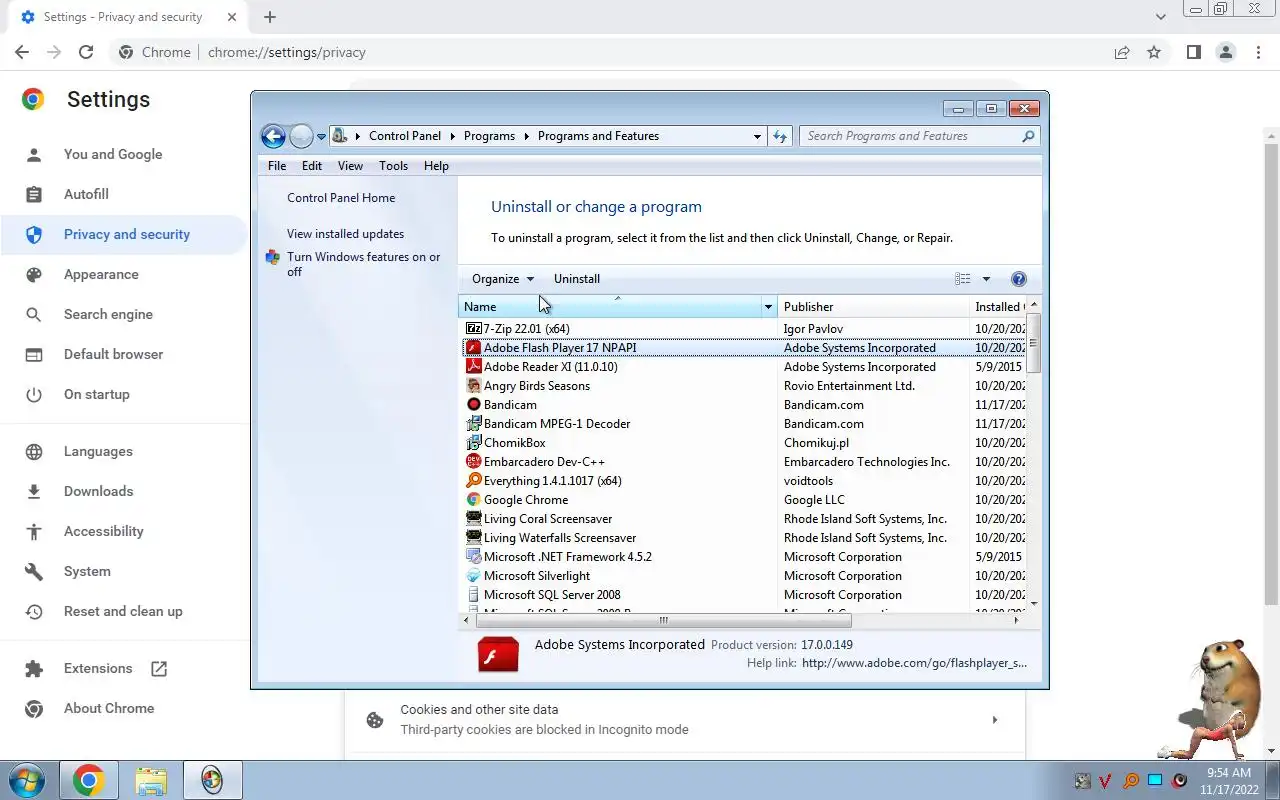Click the ChomikBox program icon
This screenshot has height=800, width=1280.
(x=474, y=442)
